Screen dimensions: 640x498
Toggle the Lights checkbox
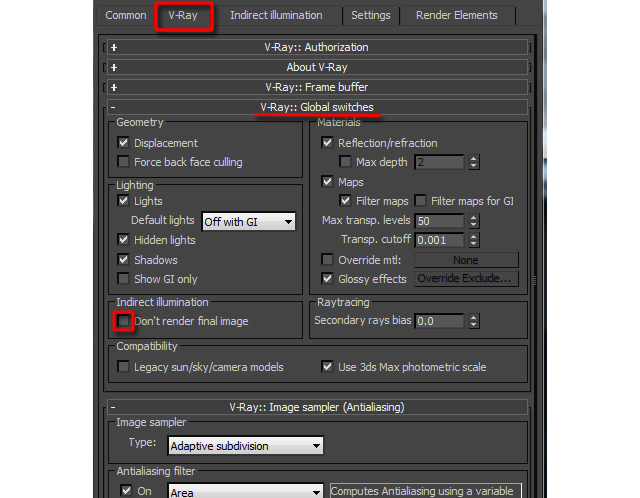(123, 201)
